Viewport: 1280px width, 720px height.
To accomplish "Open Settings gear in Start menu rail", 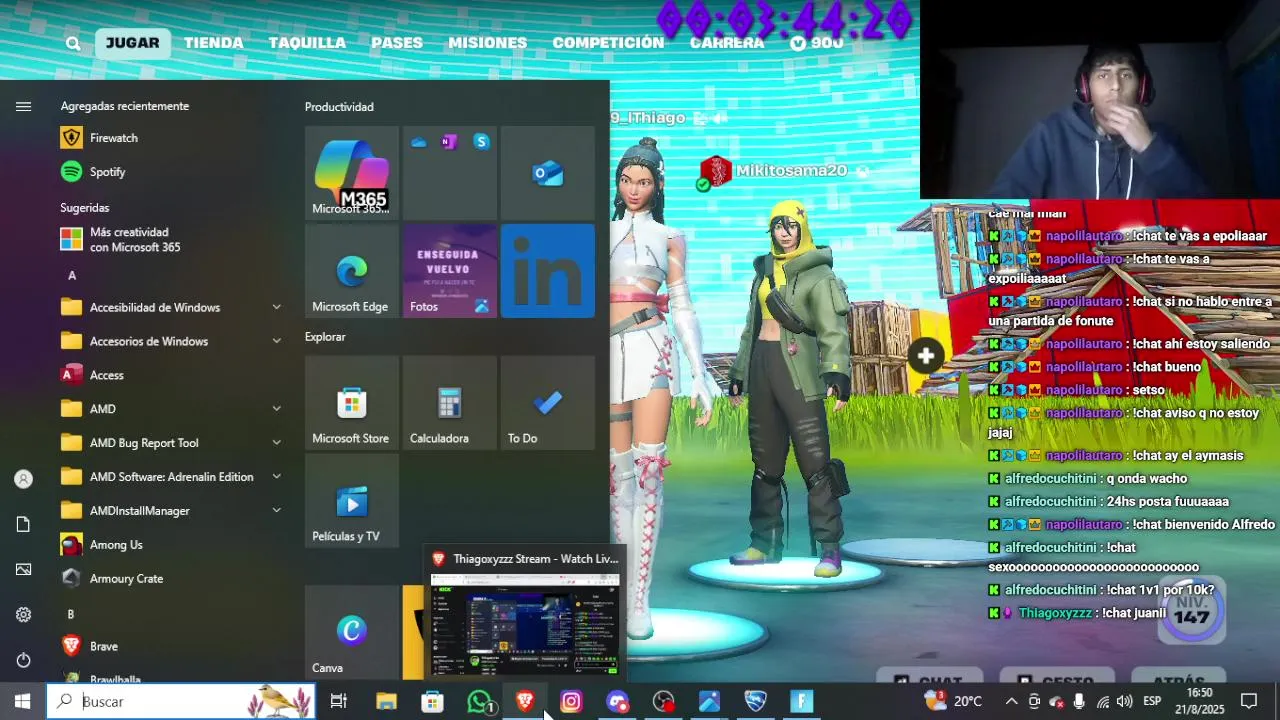I will 23,615.
